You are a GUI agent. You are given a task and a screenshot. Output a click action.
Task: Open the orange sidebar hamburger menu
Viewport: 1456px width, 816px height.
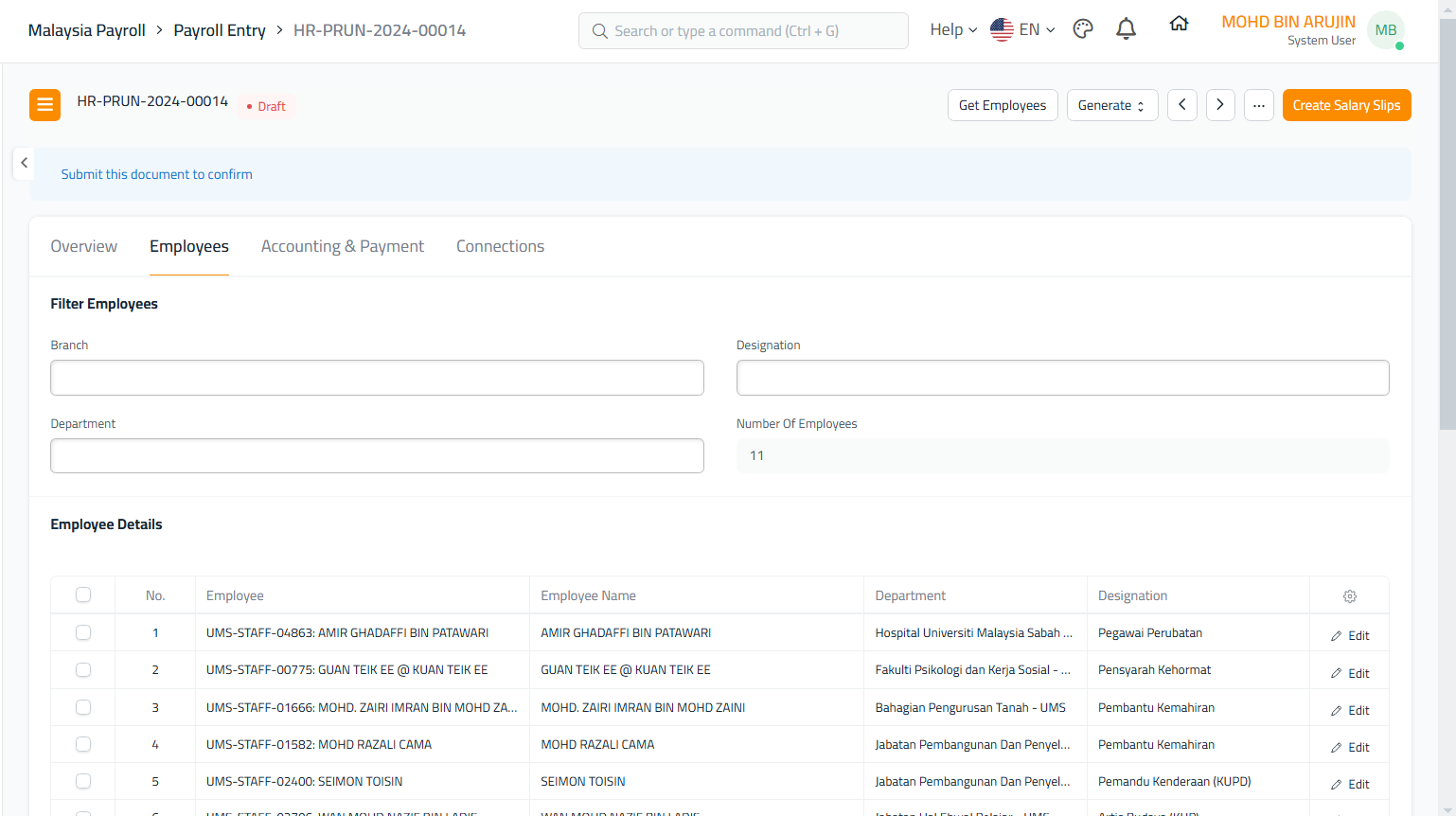pos(44,105)
